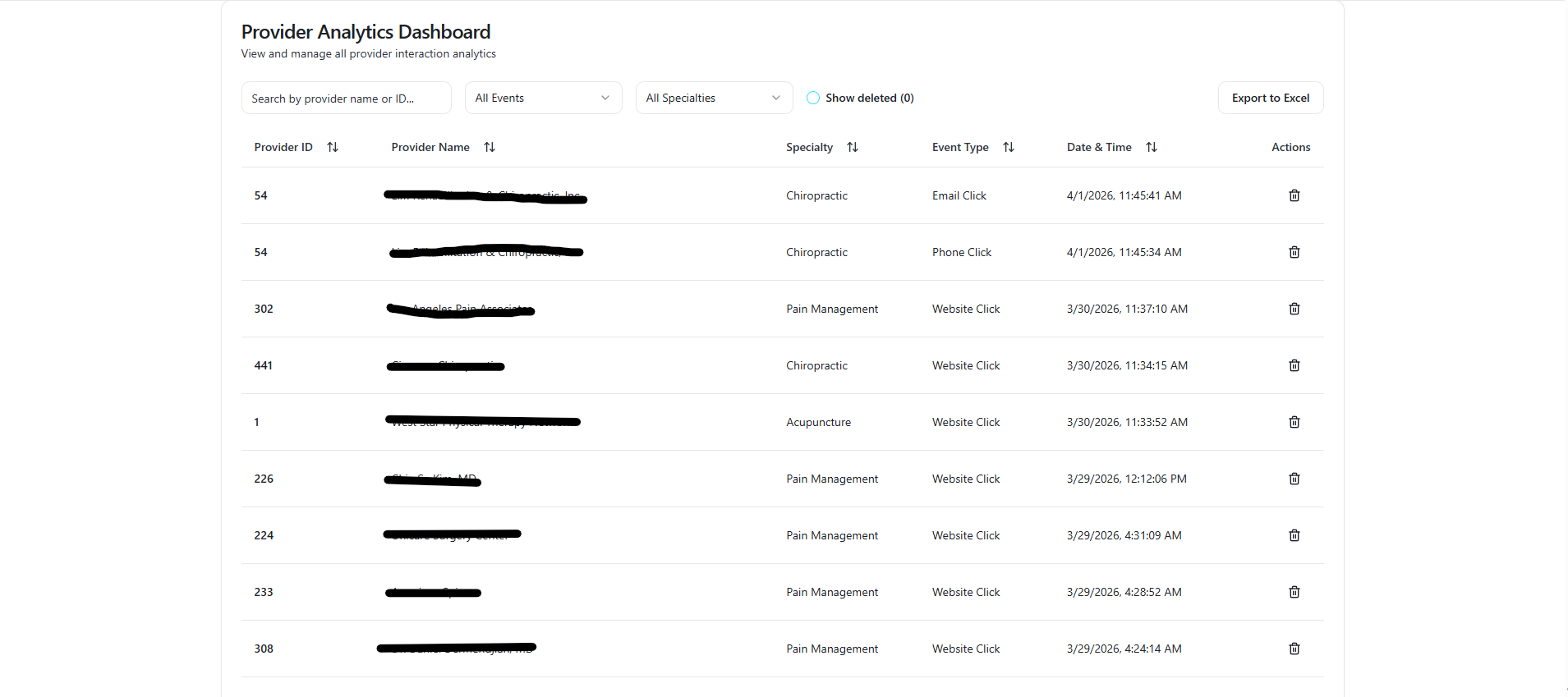Remove the provider 233 event

(1294, 592)
